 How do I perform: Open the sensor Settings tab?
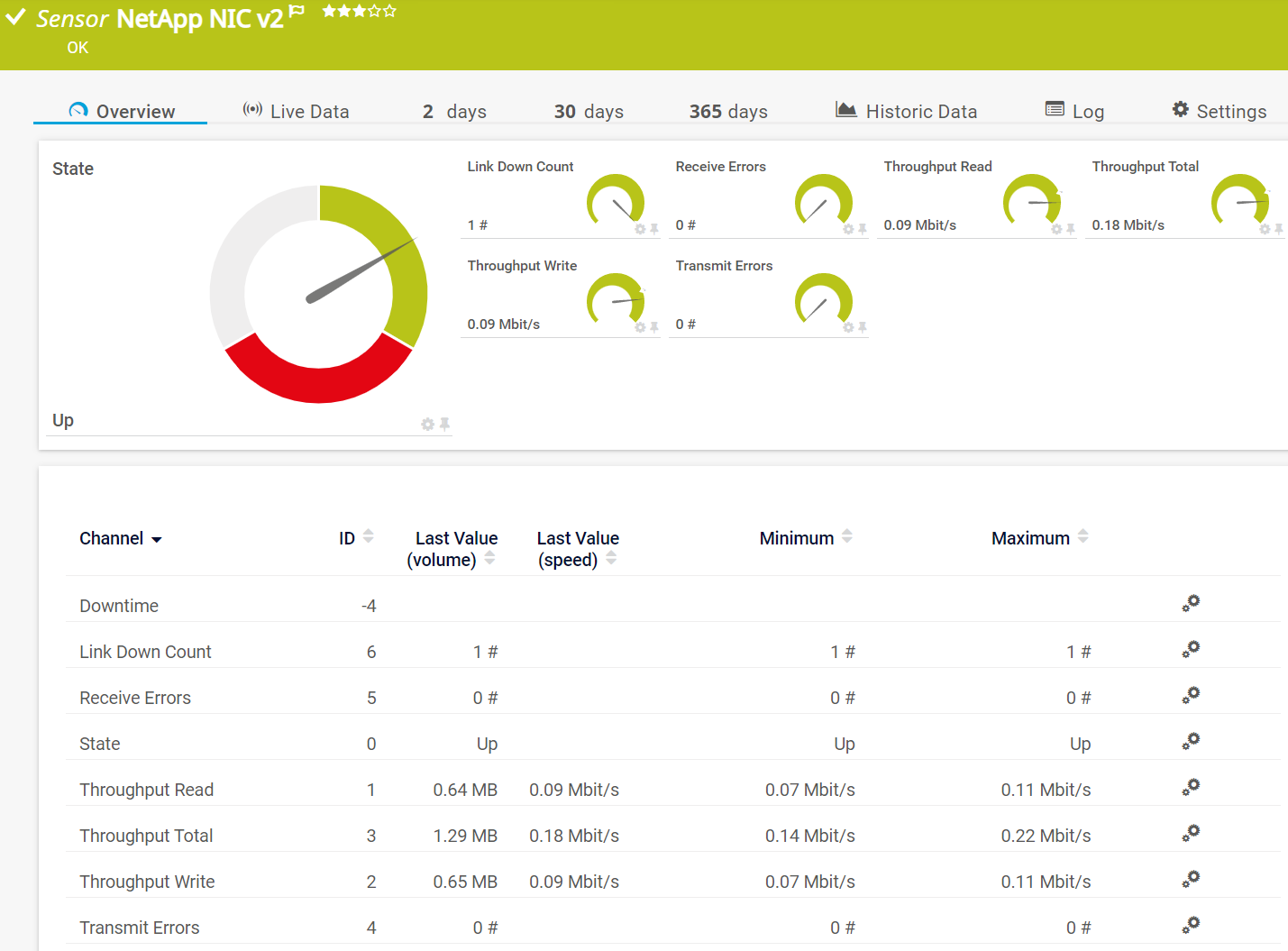(1219, 111)
